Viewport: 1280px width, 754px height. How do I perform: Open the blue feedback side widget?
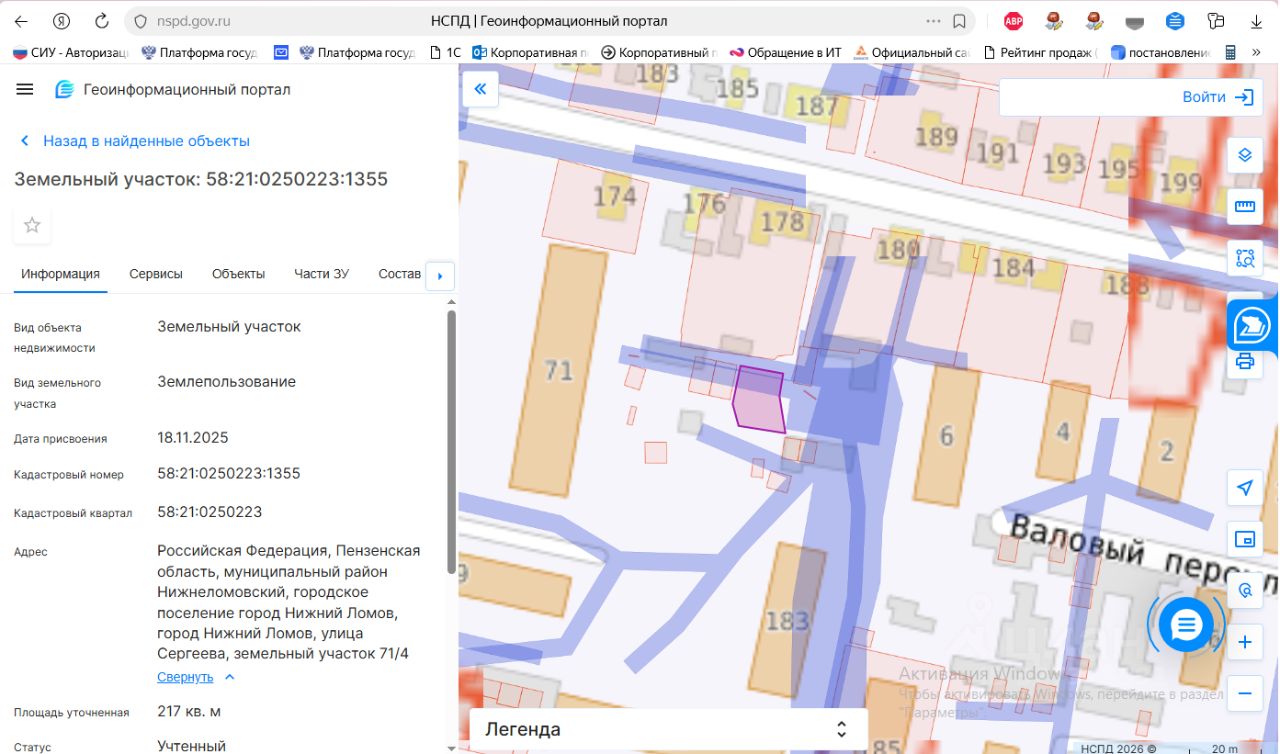tap(1253, 324)
